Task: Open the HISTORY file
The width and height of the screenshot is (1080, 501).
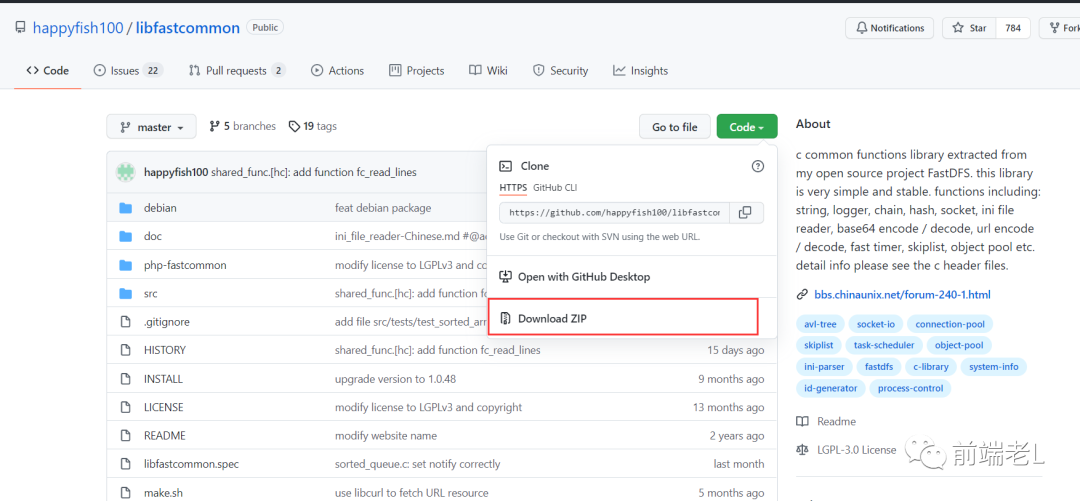Action: pyautogui.click(x=165, y=350)
